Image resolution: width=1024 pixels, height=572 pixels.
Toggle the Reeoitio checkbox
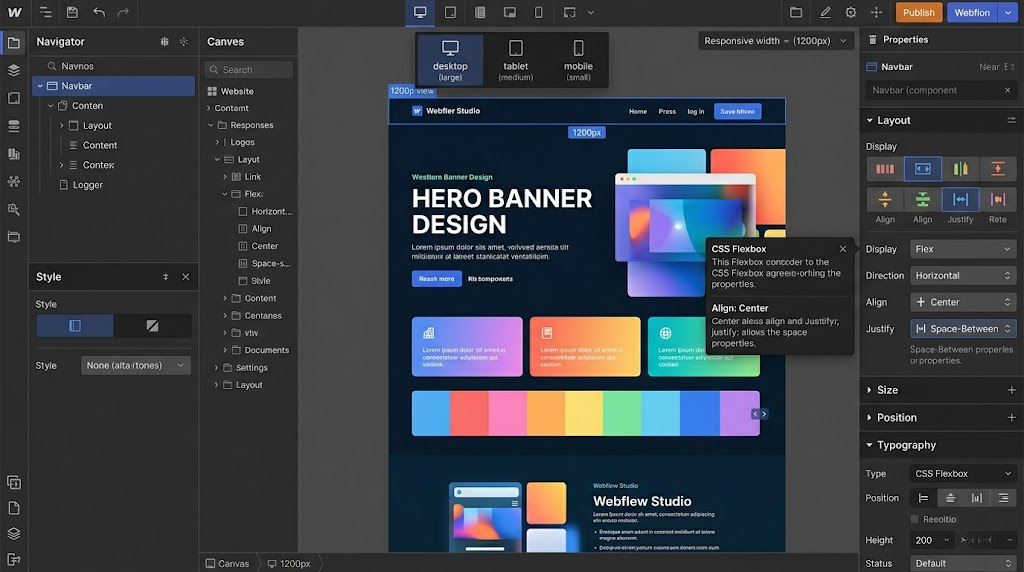(x=914, y=519)
